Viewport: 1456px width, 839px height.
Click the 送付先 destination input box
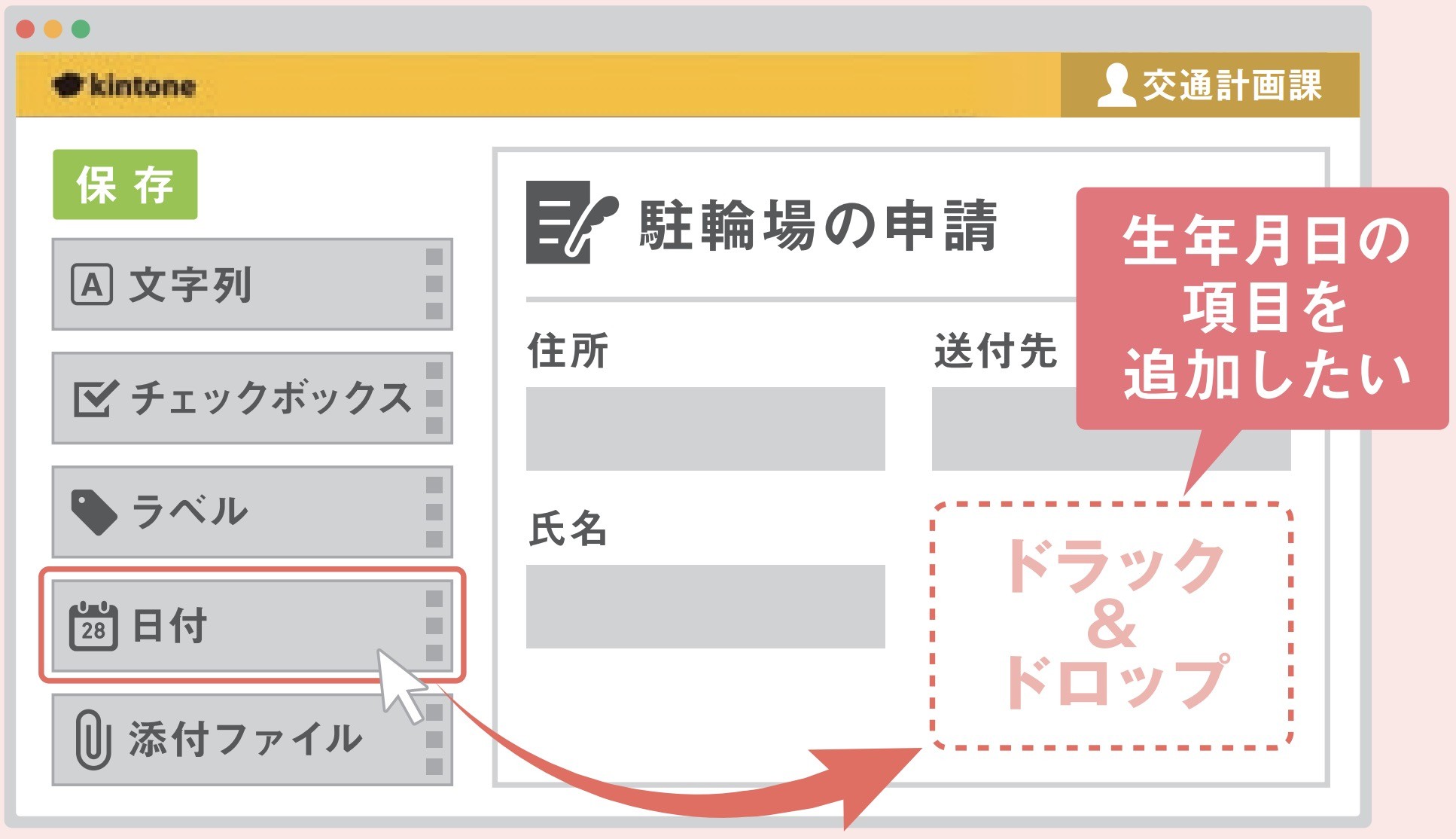pyautogui.click(x=1004, y=430)
